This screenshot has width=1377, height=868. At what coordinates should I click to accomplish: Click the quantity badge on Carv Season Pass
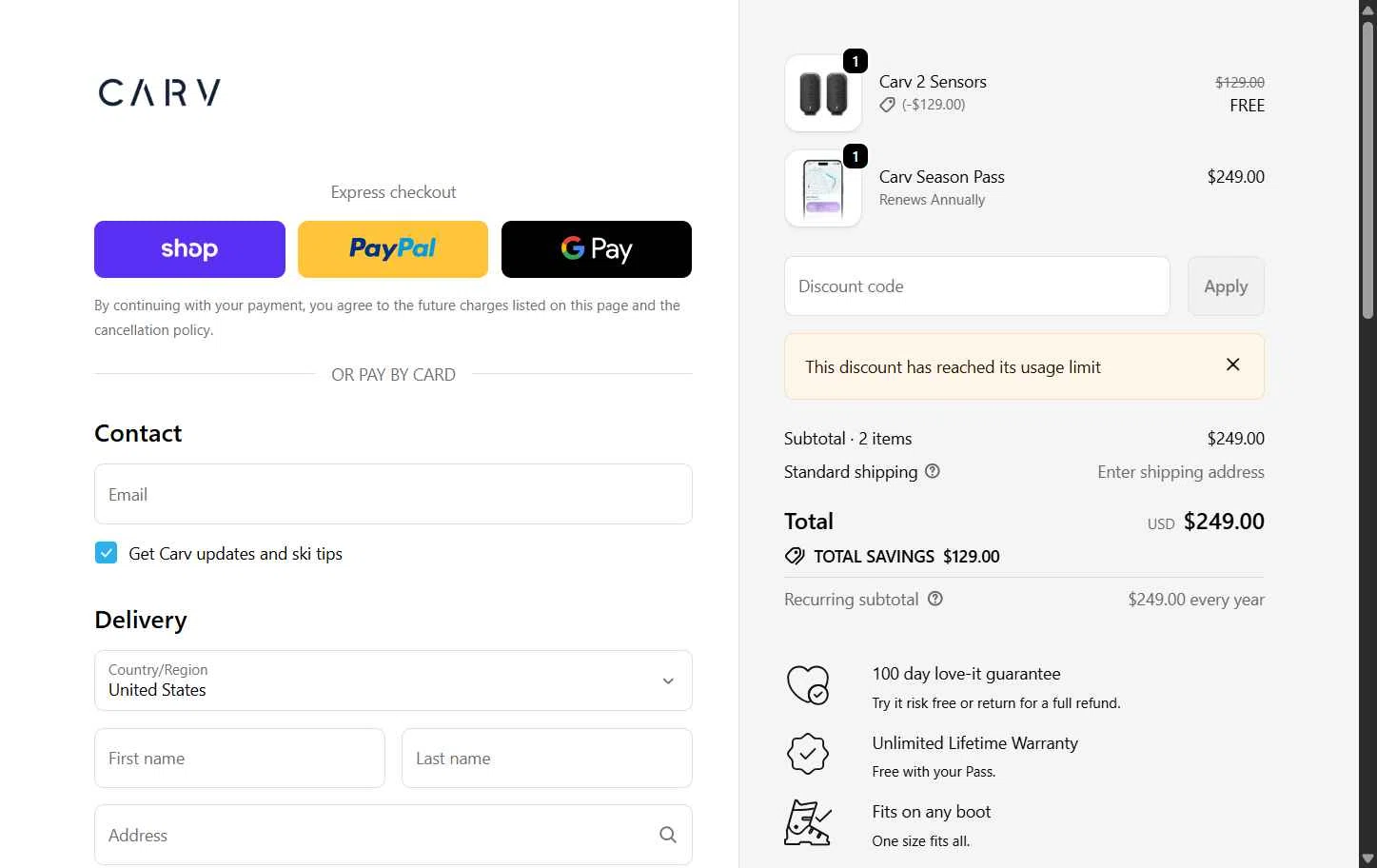click(856, 156)
